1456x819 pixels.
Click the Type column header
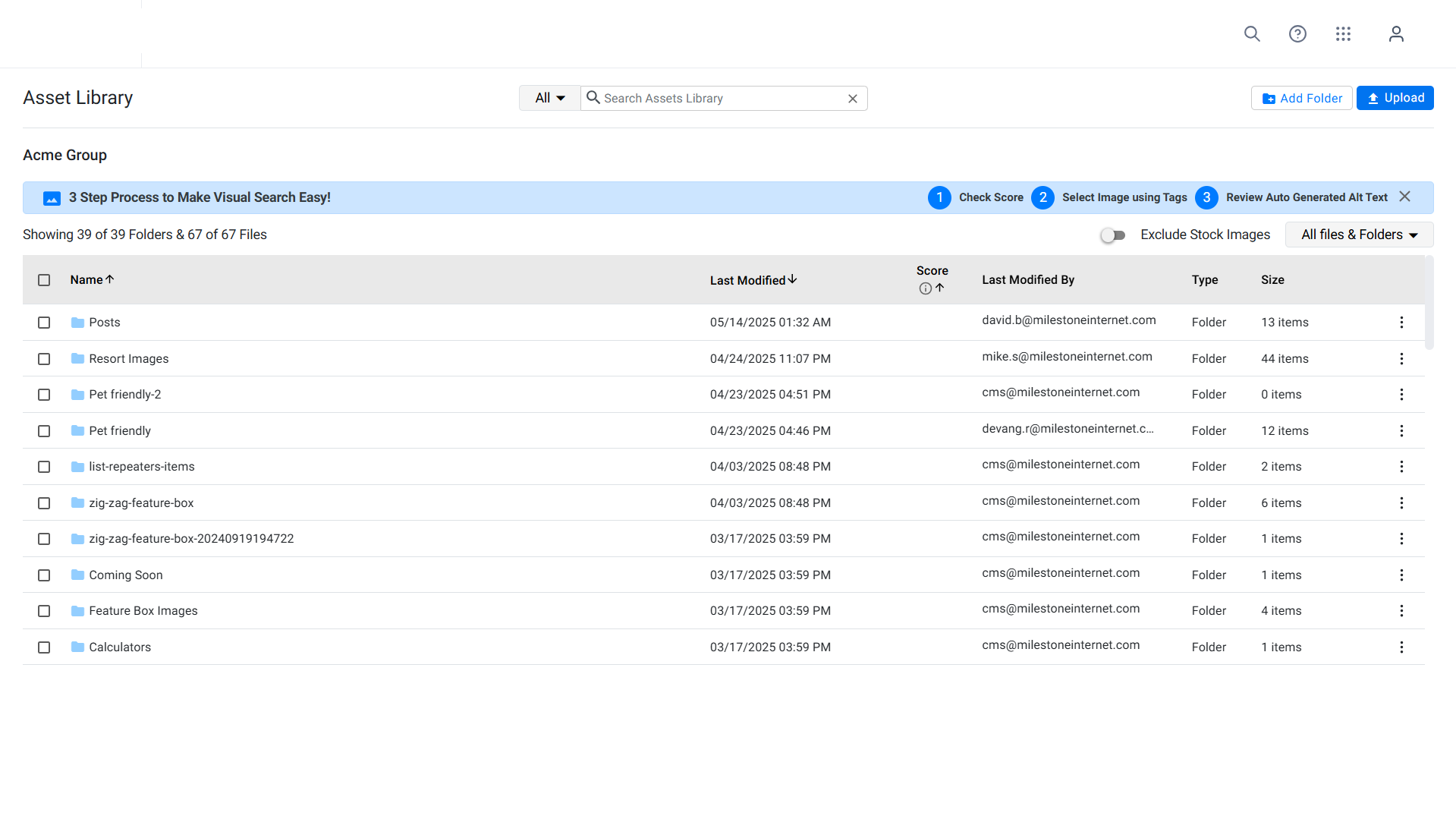(1205, 280)
